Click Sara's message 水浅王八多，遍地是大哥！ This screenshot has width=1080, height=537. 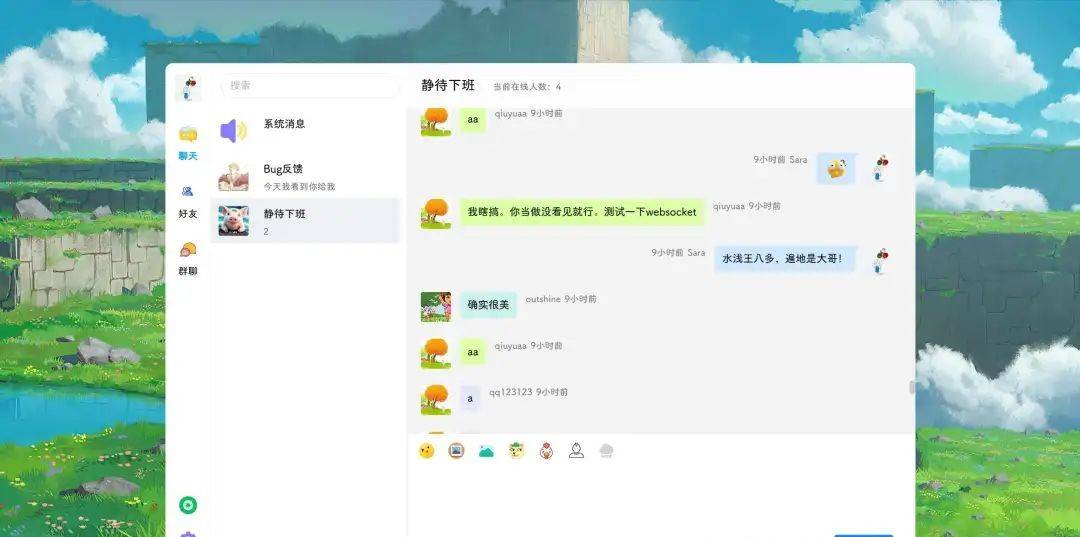pos(785,259)
